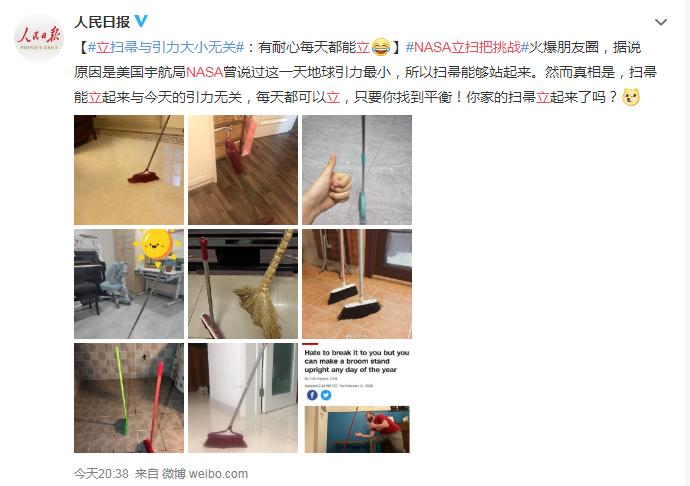The image size is (690, 486).
Task: Click the Twitter icon in article image
Action: tap(326, 395)
